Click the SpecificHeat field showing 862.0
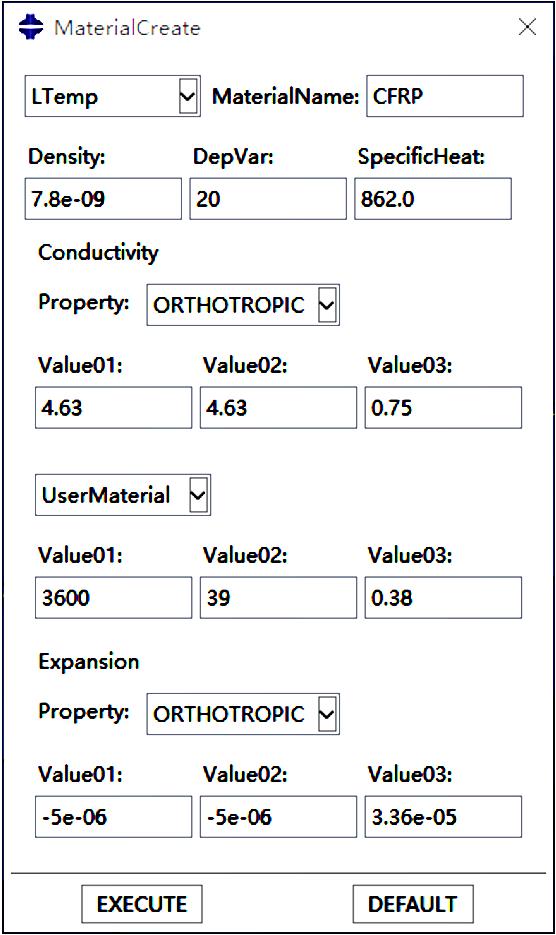Image resolution: width=556 pixels, height=935 pixels. 433,199
